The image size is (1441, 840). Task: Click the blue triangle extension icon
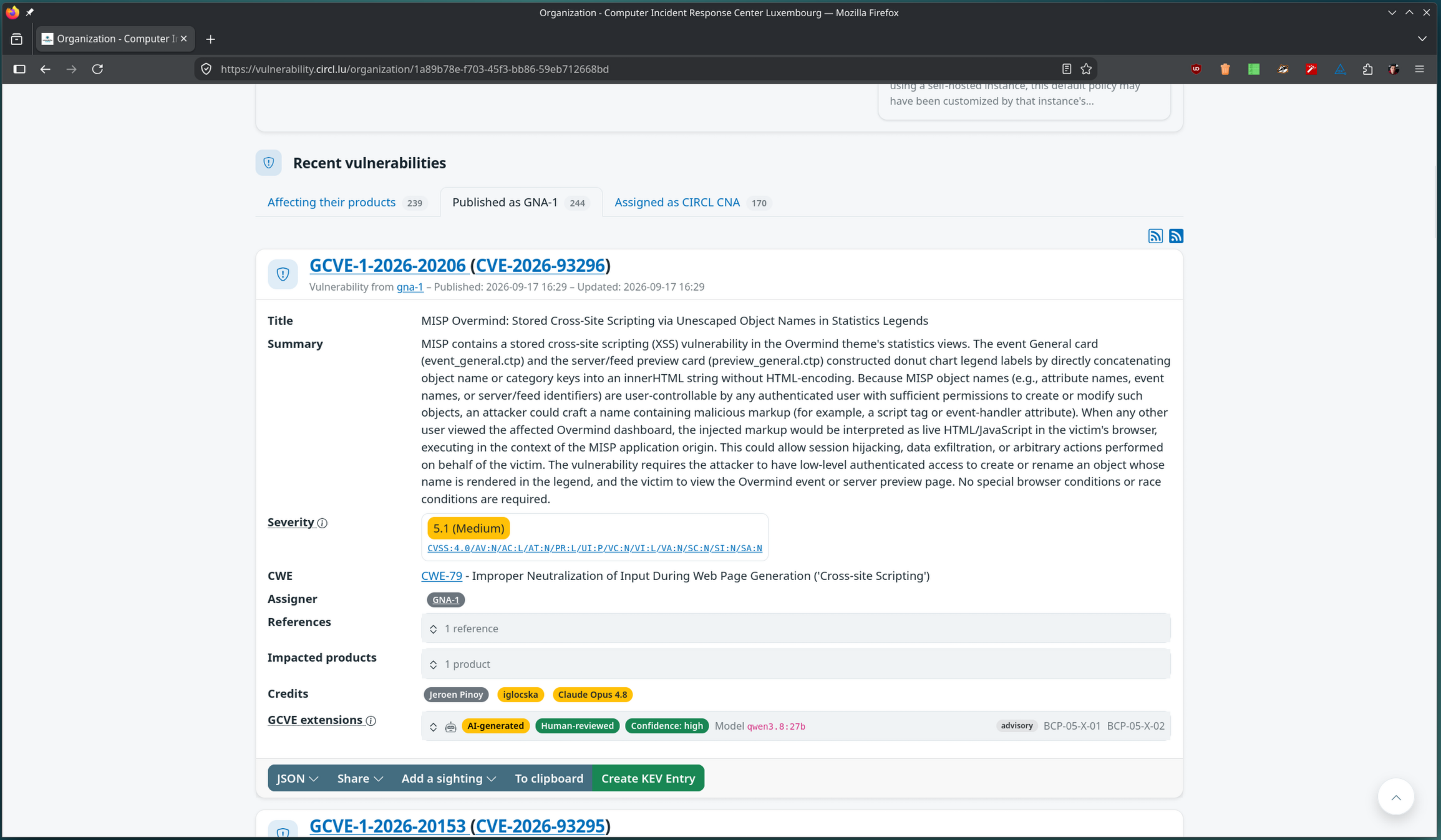pyautogui.click(x=1340, y=69)
